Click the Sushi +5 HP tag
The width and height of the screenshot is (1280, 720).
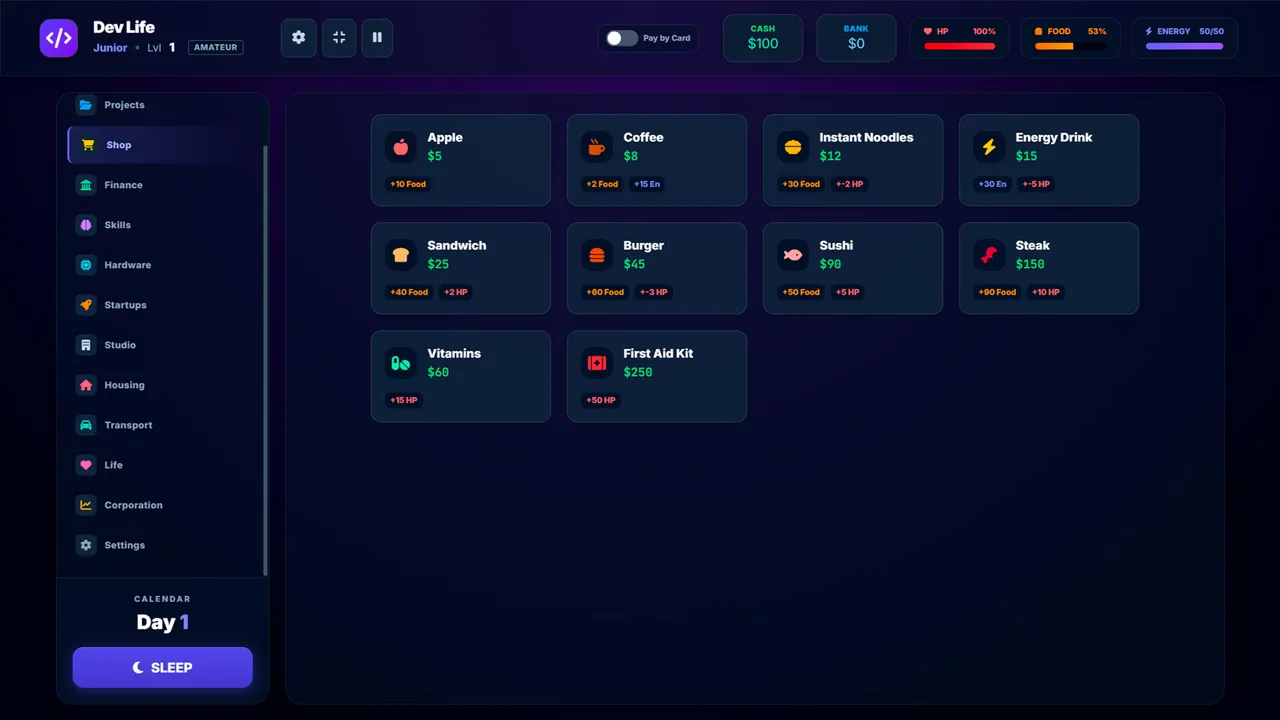(x=848, y=292)
